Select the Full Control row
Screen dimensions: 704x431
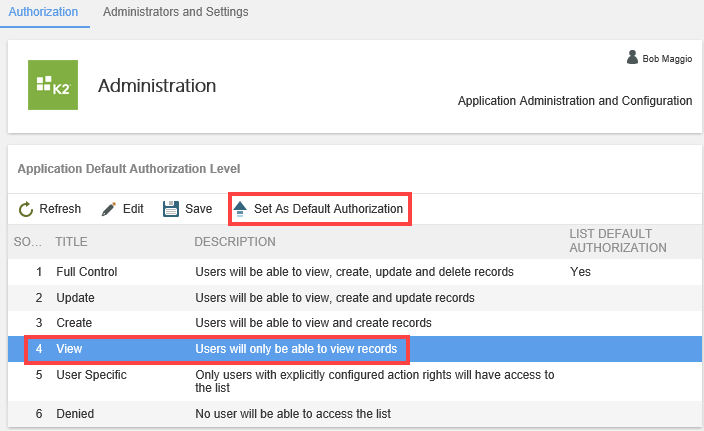87,271
